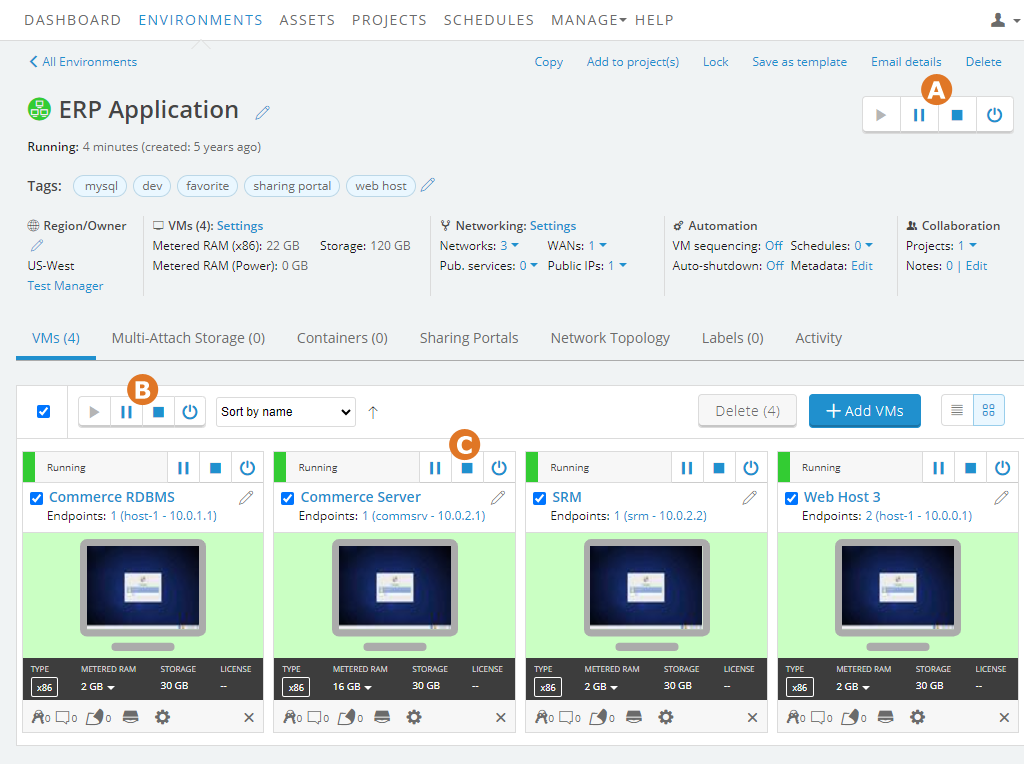Expand Networks 3 dropdown

[x=509, y=246]
